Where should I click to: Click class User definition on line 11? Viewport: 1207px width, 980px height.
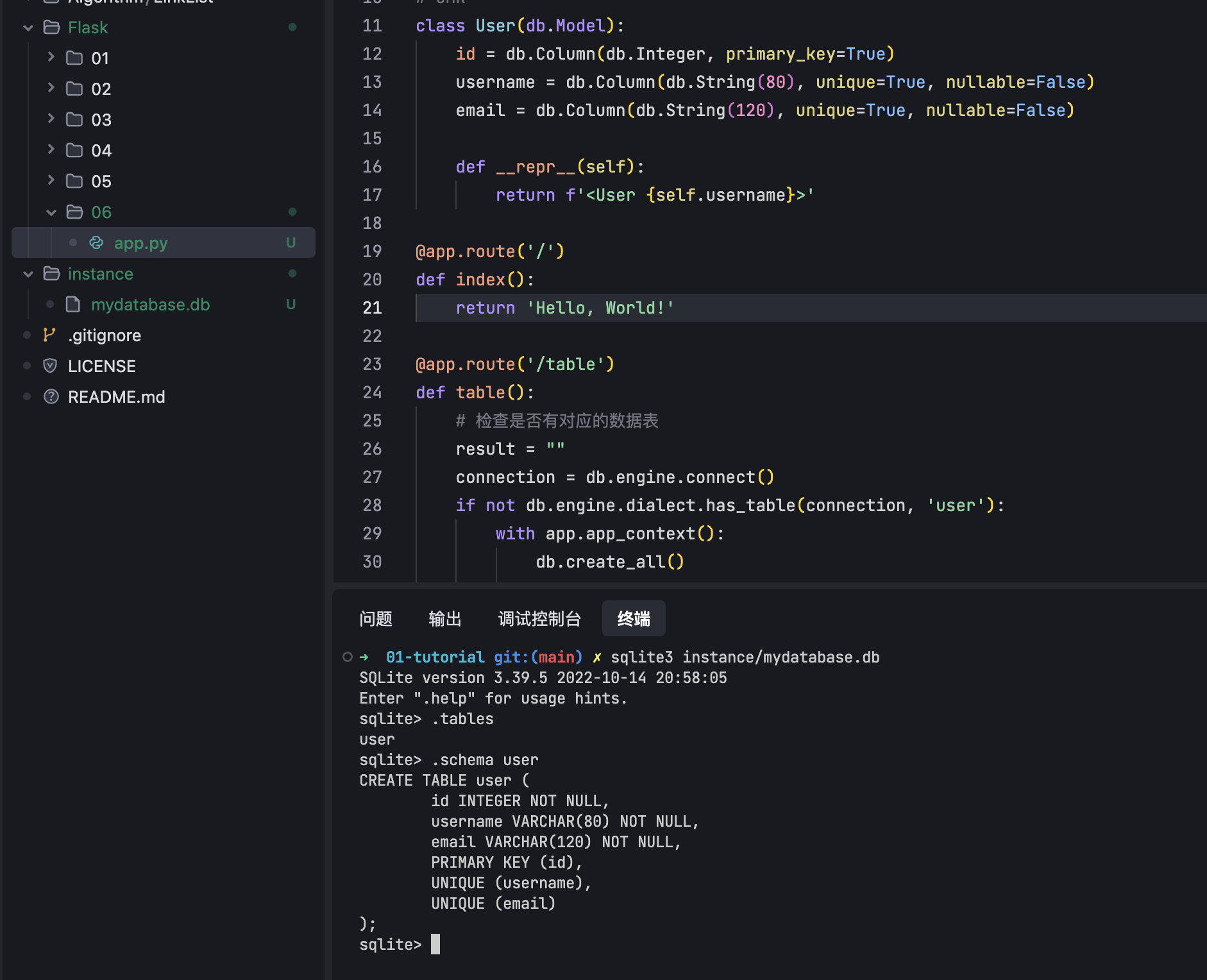pyautogui.click(x=520, y=26)
